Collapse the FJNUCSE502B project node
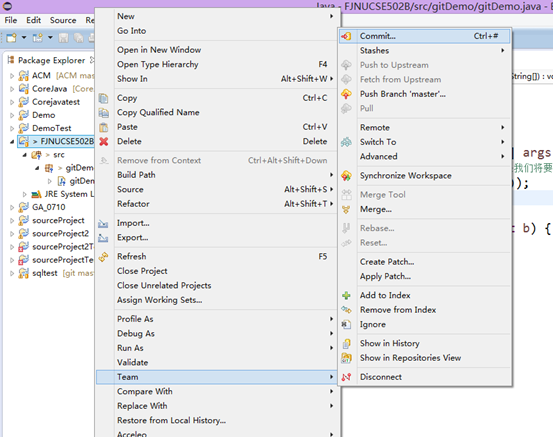553x437 pixels. 12,141
